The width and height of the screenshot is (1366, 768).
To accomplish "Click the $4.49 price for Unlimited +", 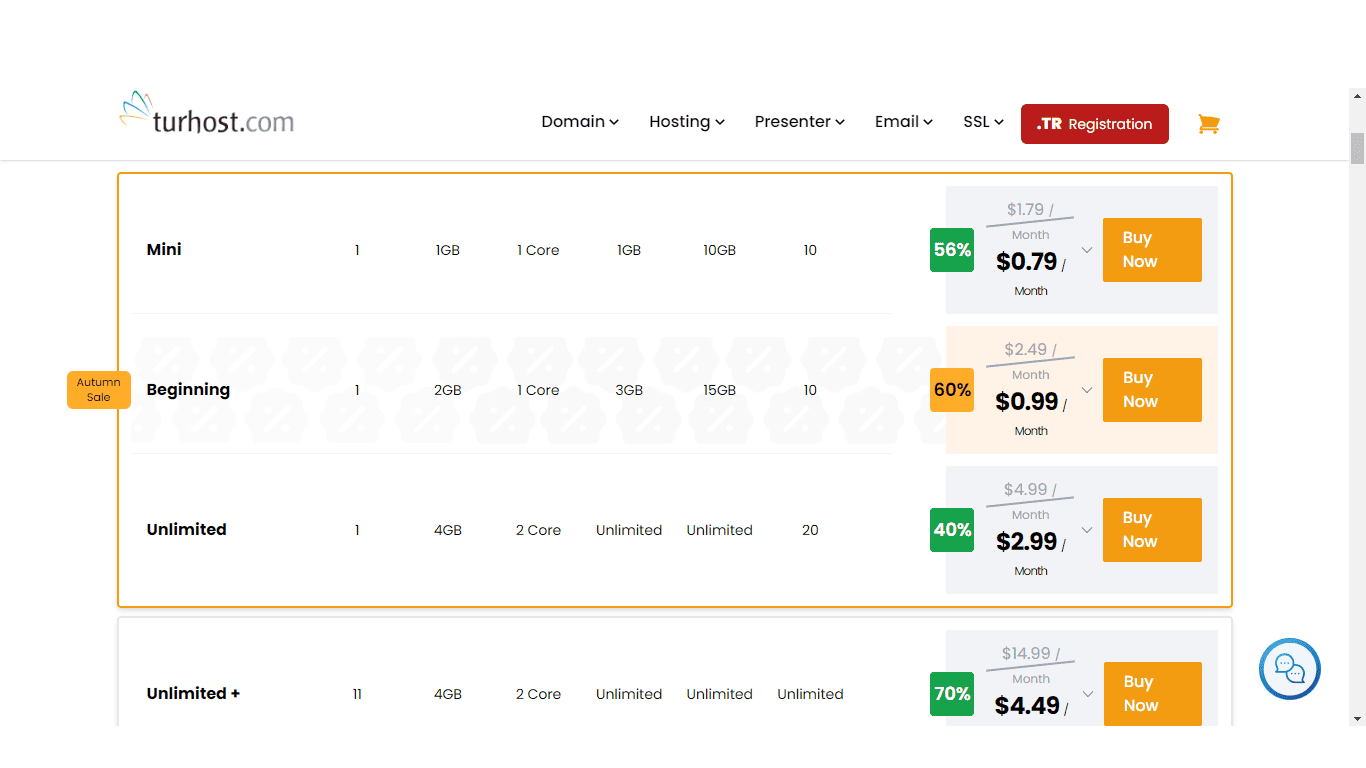I will [1027, 706].
